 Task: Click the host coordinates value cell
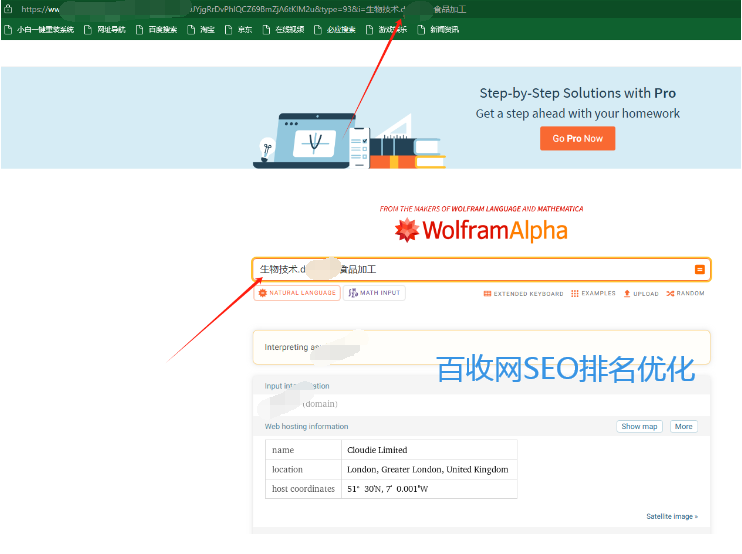click(429, 489)
